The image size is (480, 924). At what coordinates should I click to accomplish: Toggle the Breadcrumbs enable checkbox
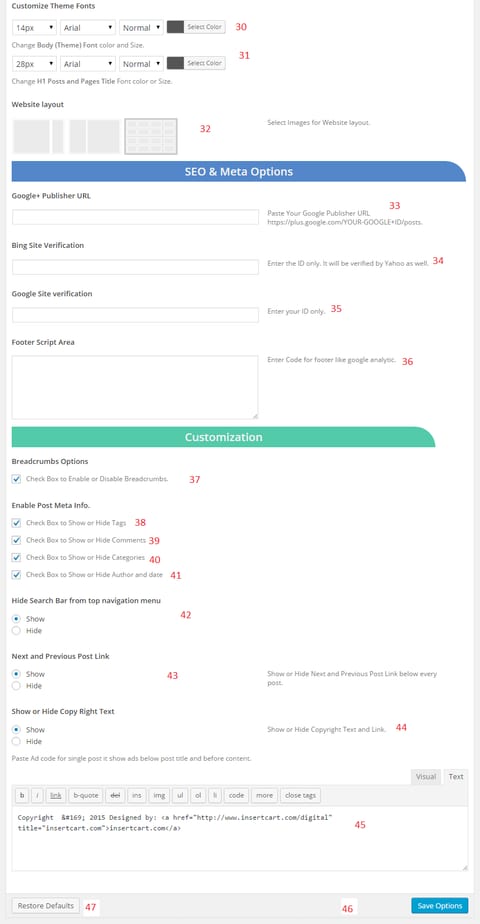[x=16, y=479]
